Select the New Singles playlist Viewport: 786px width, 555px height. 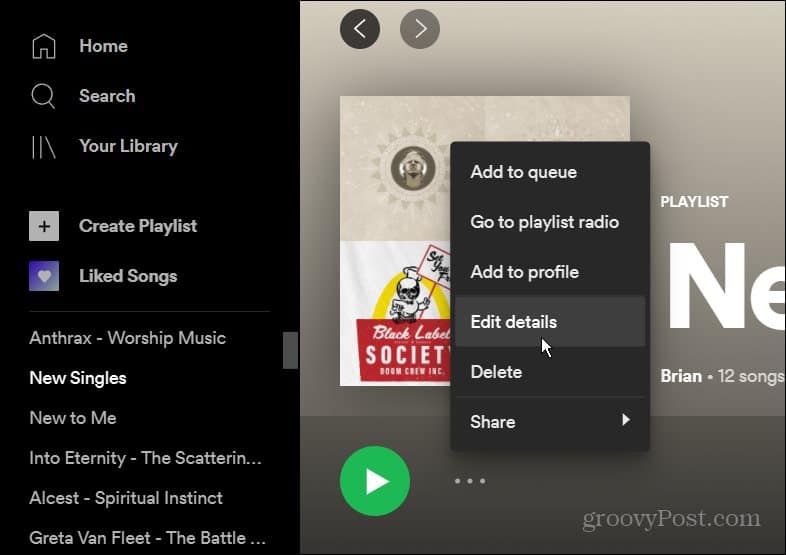coord(78,378)
